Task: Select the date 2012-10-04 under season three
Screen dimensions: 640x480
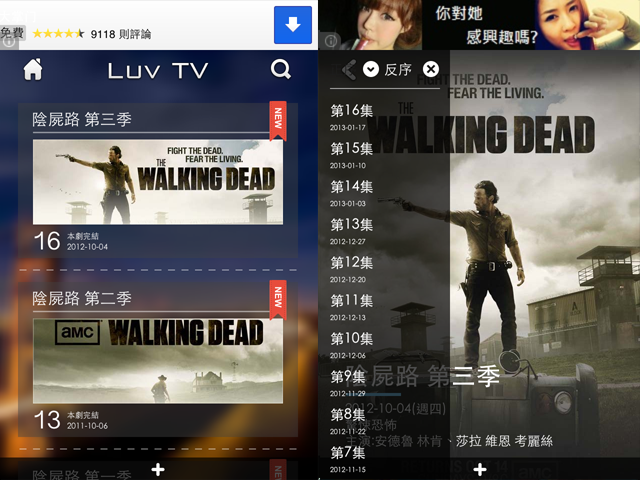Action: pyautogui.click(x=87, y=247)
